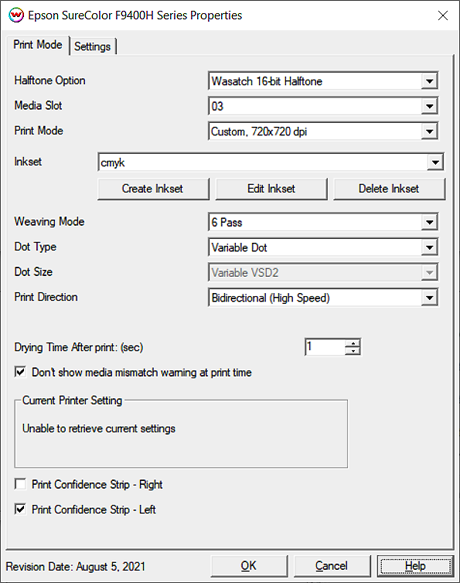Close the Epson SureColor Properties dialog
Viewport: 460px width, 583px height.
pos(443,16)
